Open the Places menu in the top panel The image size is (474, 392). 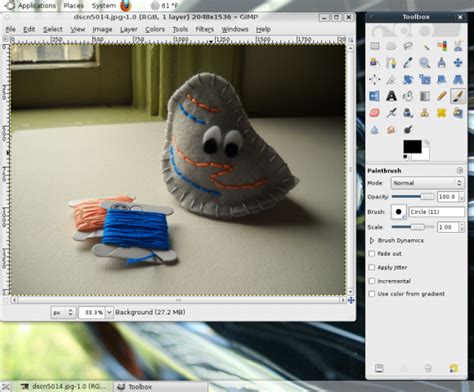point(74,6)
